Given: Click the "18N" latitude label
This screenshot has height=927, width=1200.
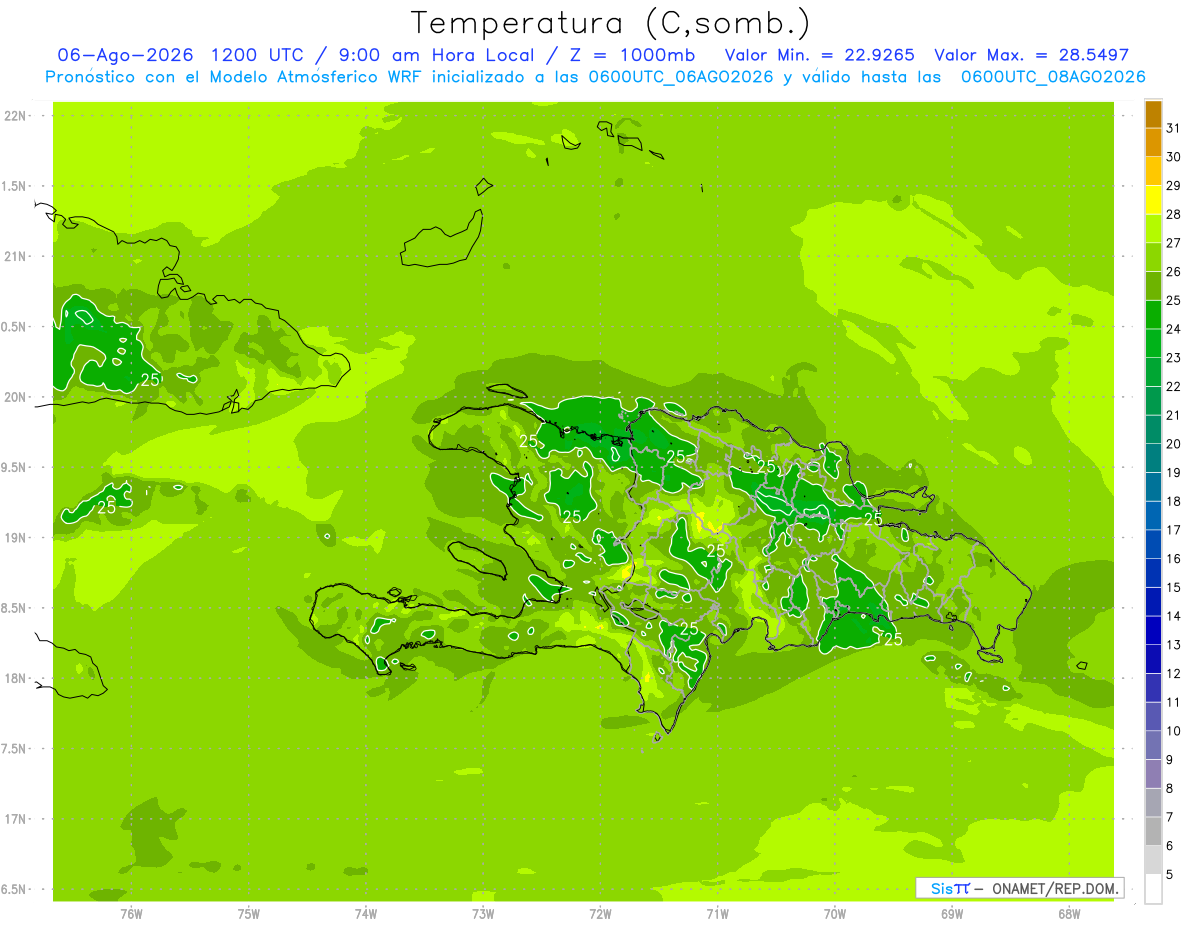Looking at the screenshot, I should pos(15,679).
